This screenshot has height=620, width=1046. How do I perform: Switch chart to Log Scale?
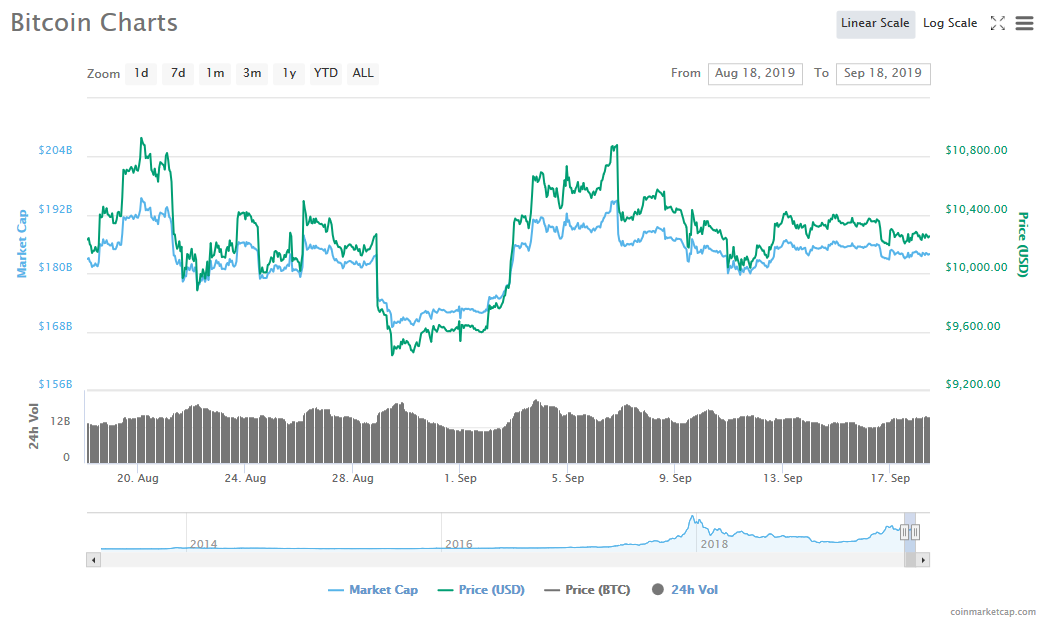coord(950,23)
